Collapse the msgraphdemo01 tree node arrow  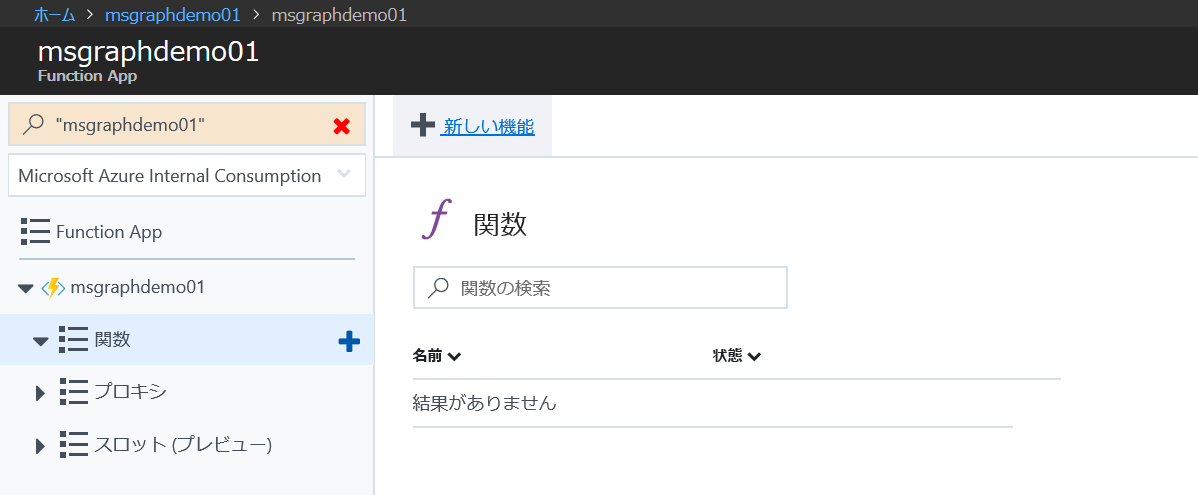click(x=26, y=289)
